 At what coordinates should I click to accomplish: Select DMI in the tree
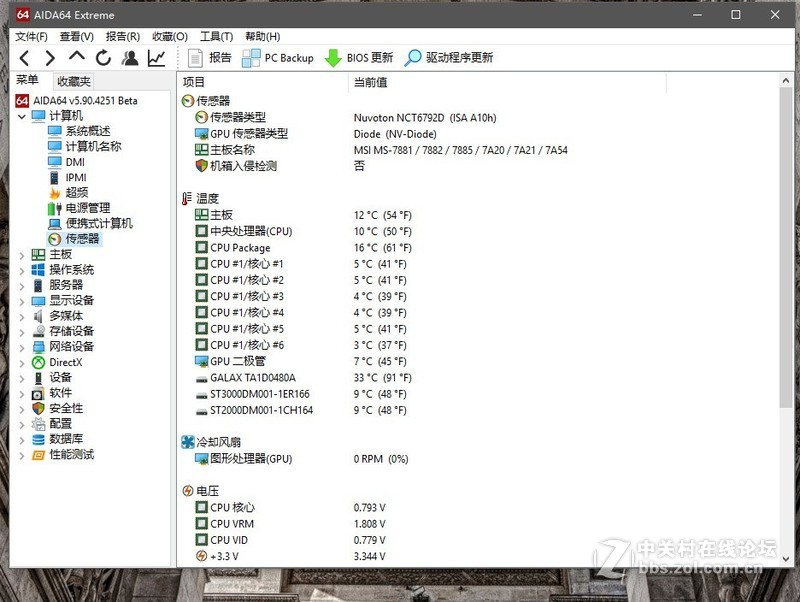66,162
